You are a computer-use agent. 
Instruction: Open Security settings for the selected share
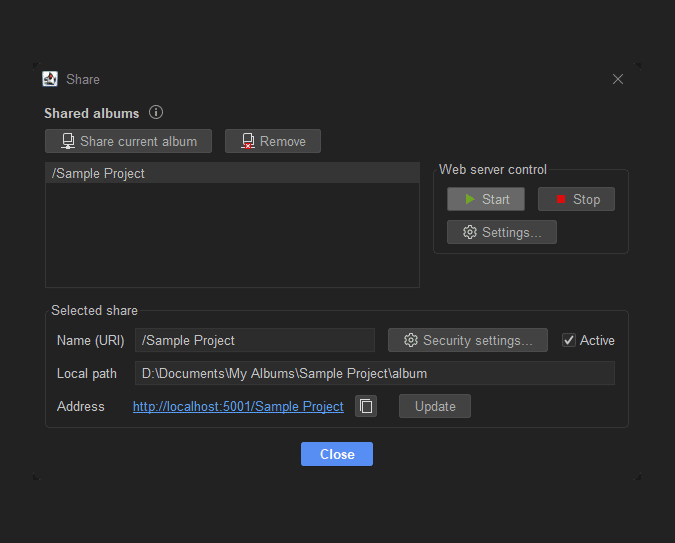pos(468,340)
